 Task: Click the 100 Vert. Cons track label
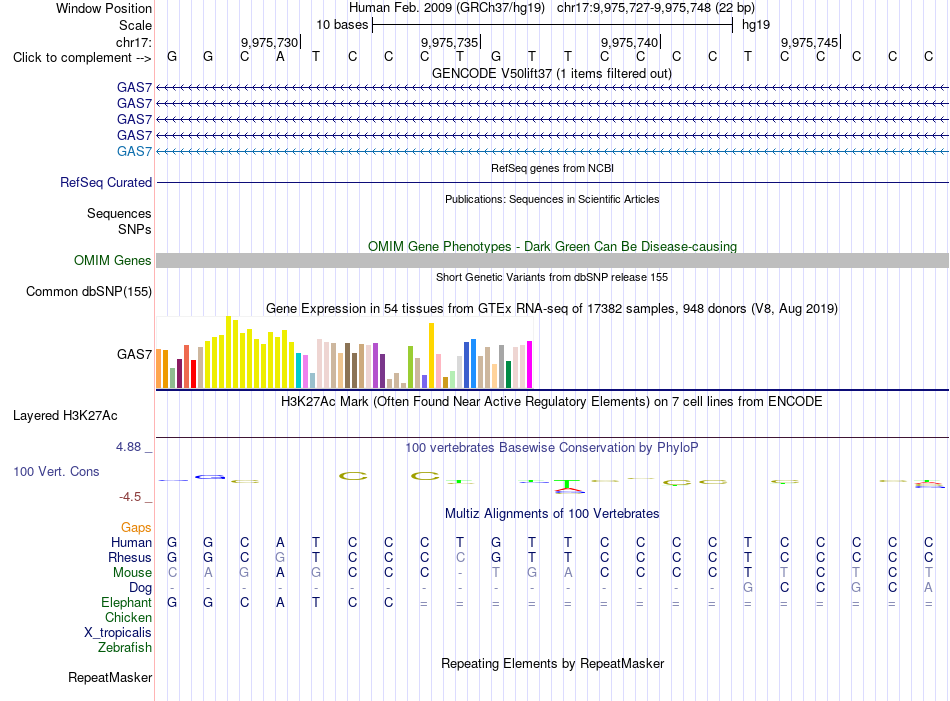56,471
